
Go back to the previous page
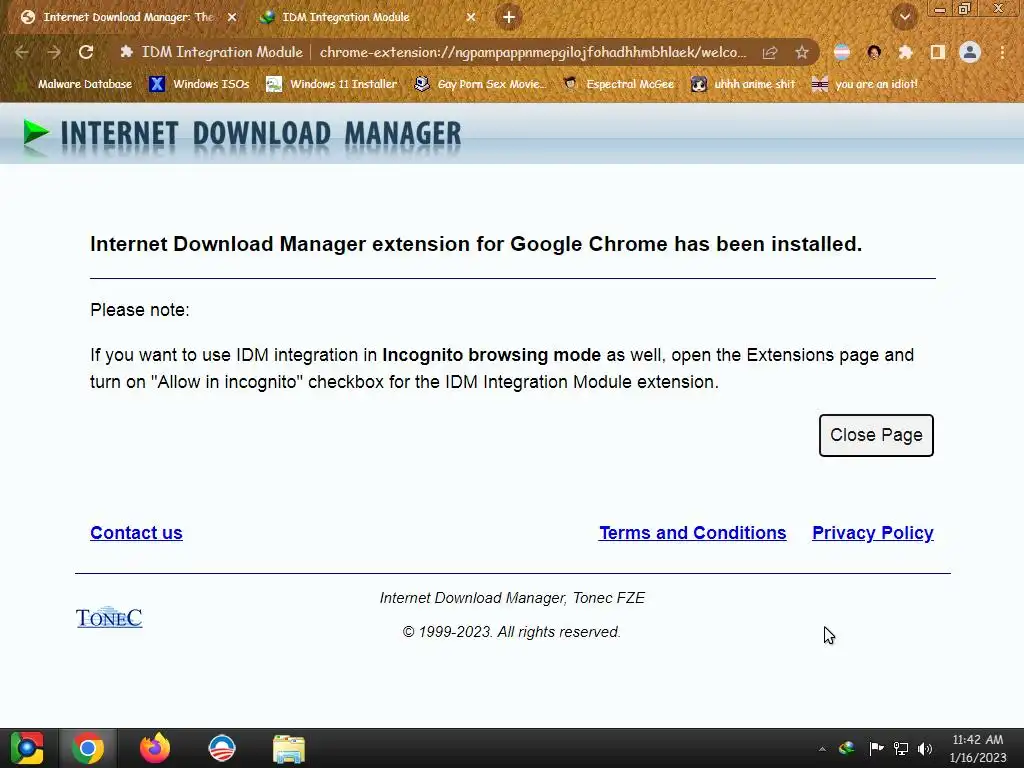pyautogui.click(x=22, y=52)
